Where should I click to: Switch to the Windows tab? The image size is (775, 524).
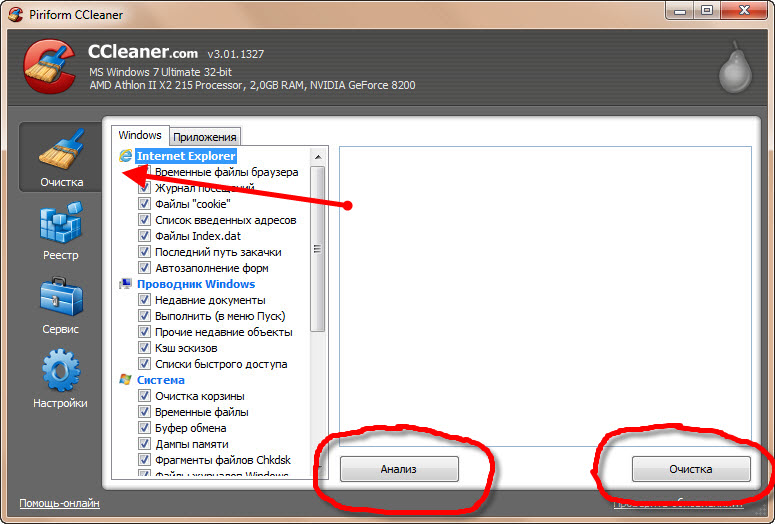click(x=140, y=135)
